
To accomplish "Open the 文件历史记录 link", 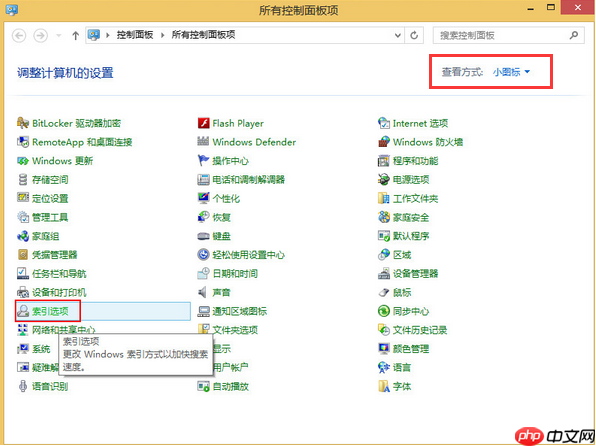I will (420, 330).
